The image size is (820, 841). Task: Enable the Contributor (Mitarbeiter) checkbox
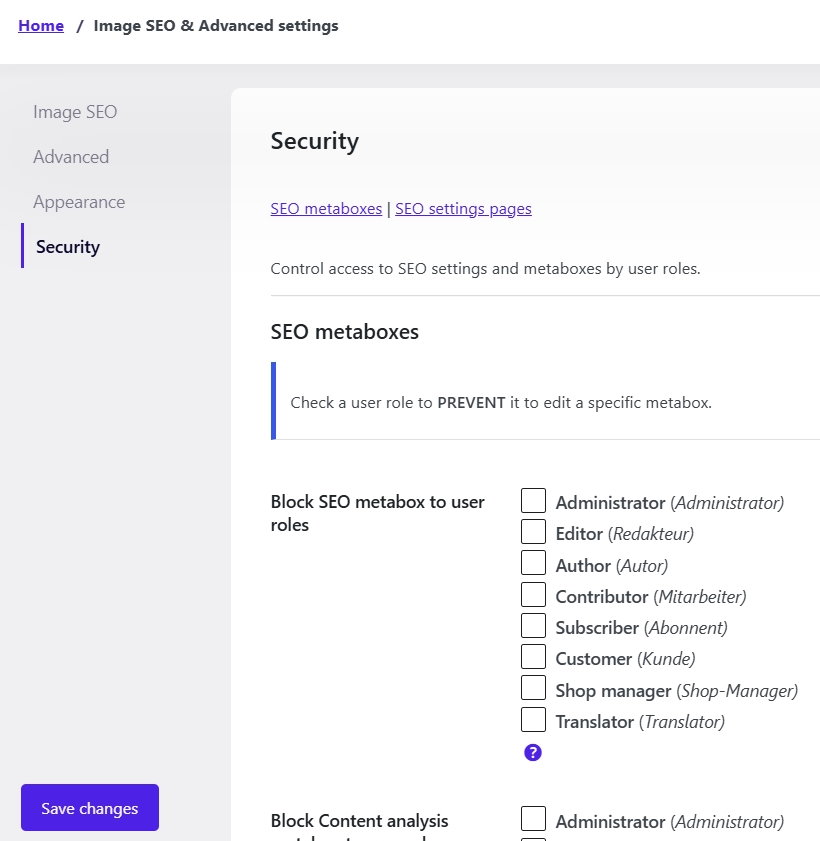coord(534,595)
